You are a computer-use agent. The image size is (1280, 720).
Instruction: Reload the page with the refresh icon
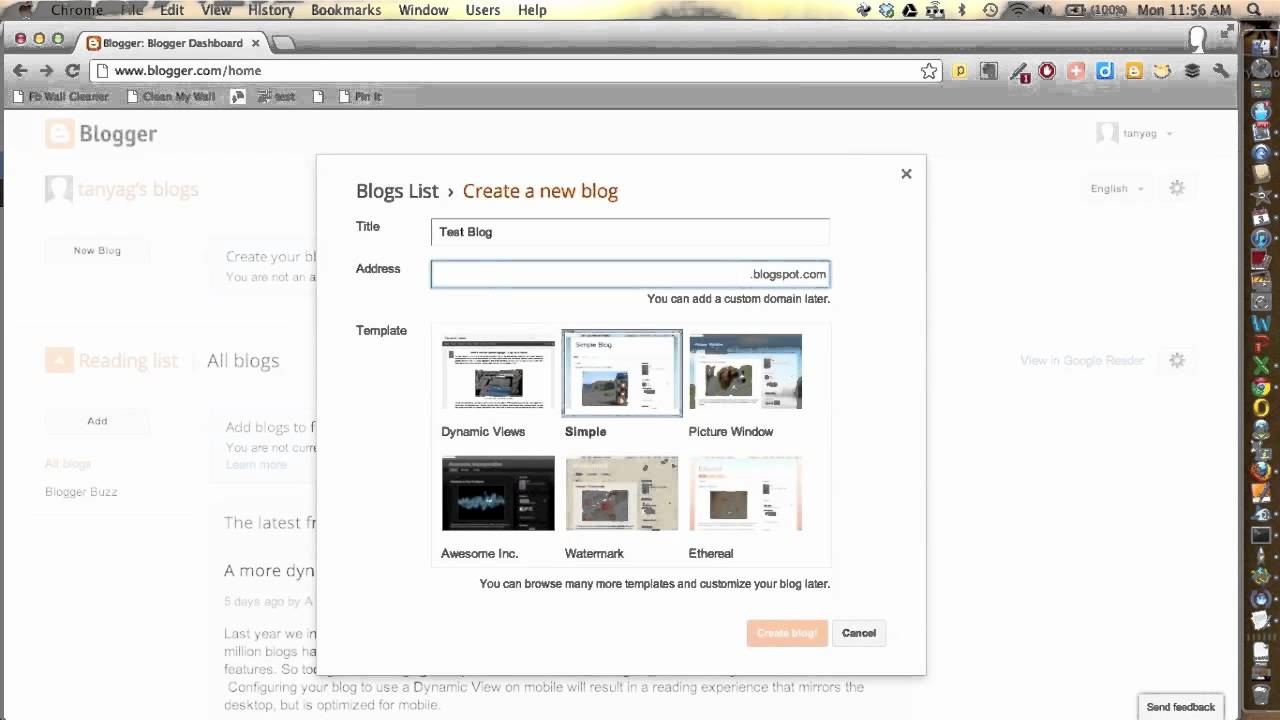pyautogui.click(x=72, y=71)
